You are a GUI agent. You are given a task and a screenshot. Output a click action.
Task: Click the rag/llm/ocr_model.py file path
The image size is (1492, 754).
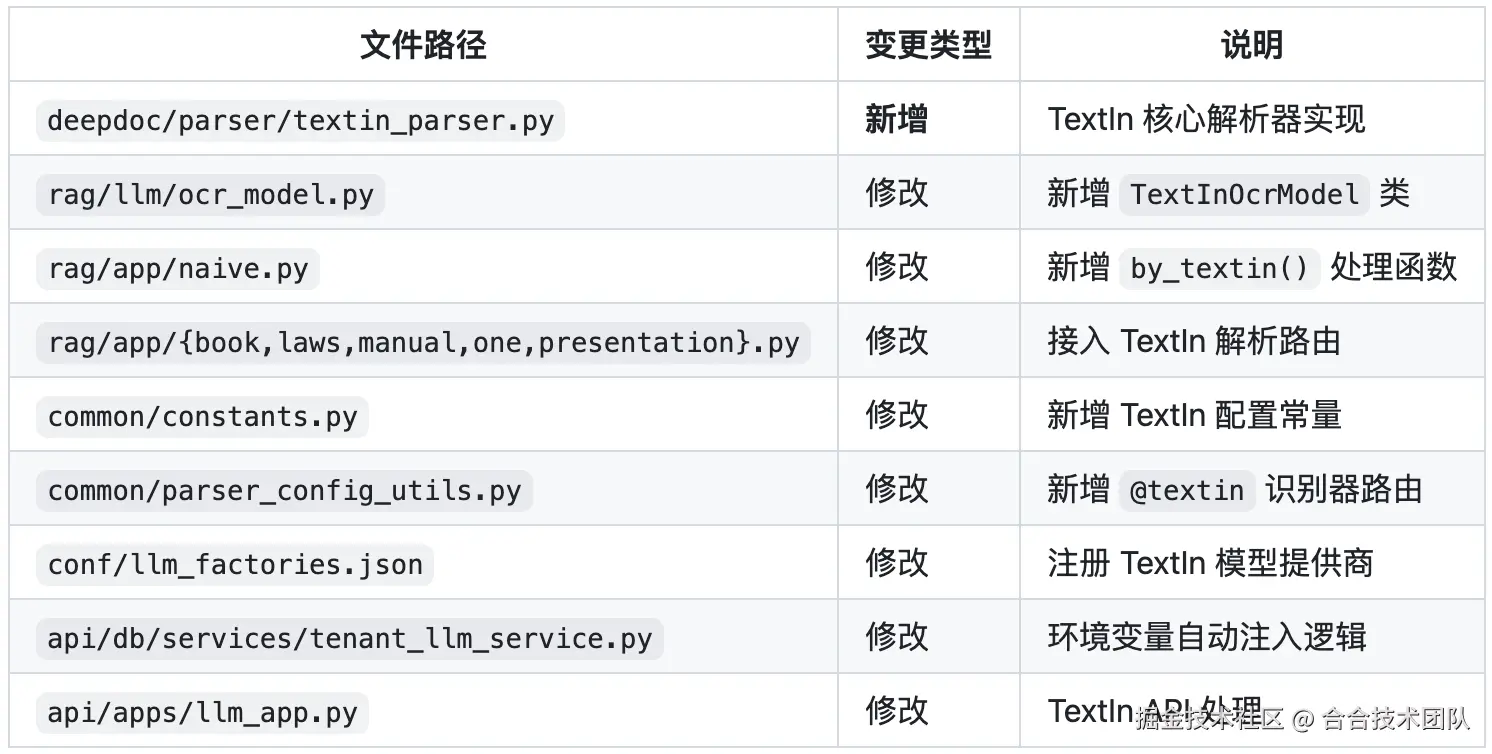tap(210, 194)
